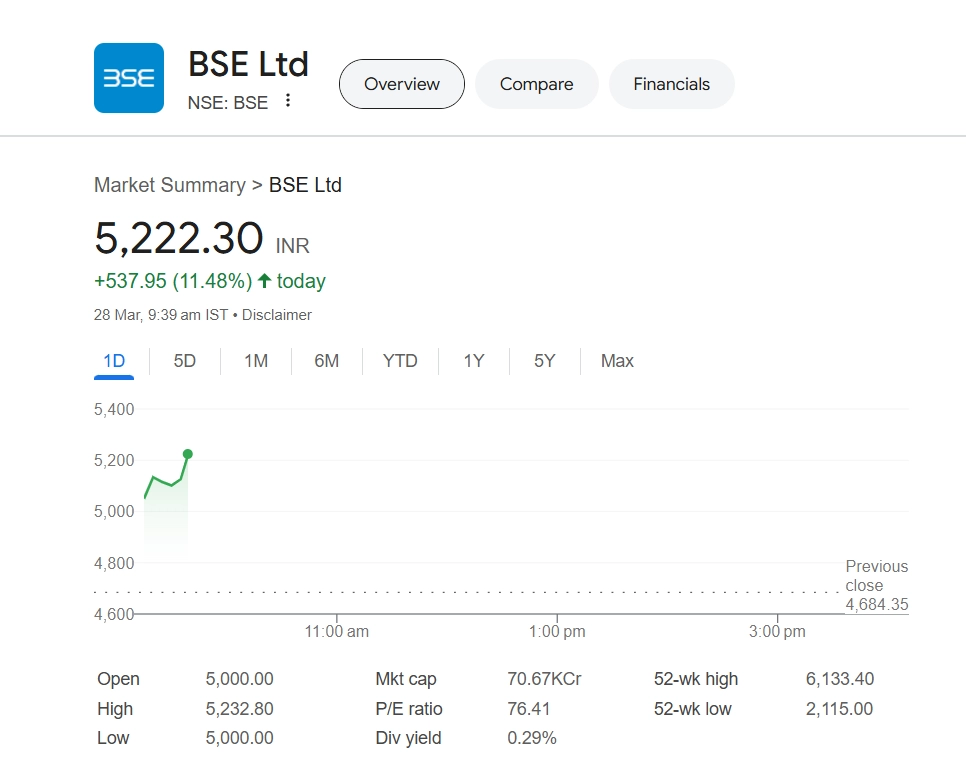Viewport: 966px width, 766px height.
Task: Show the Max chart range
Action: pyautogui.click(x=617, y=361)
